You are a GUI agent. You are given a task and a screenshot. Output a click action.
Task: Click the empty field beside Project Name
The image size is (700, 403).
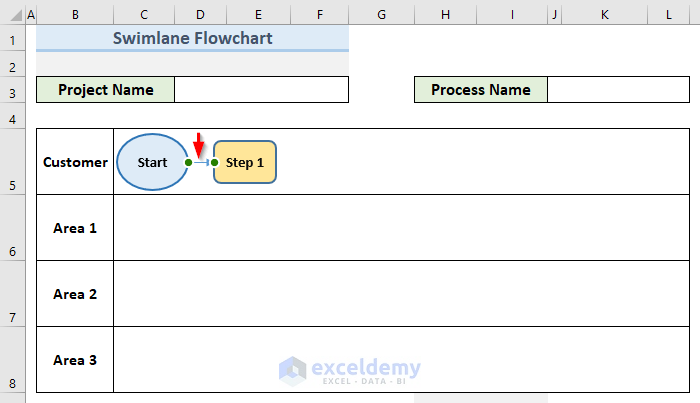tap(261, 90)
